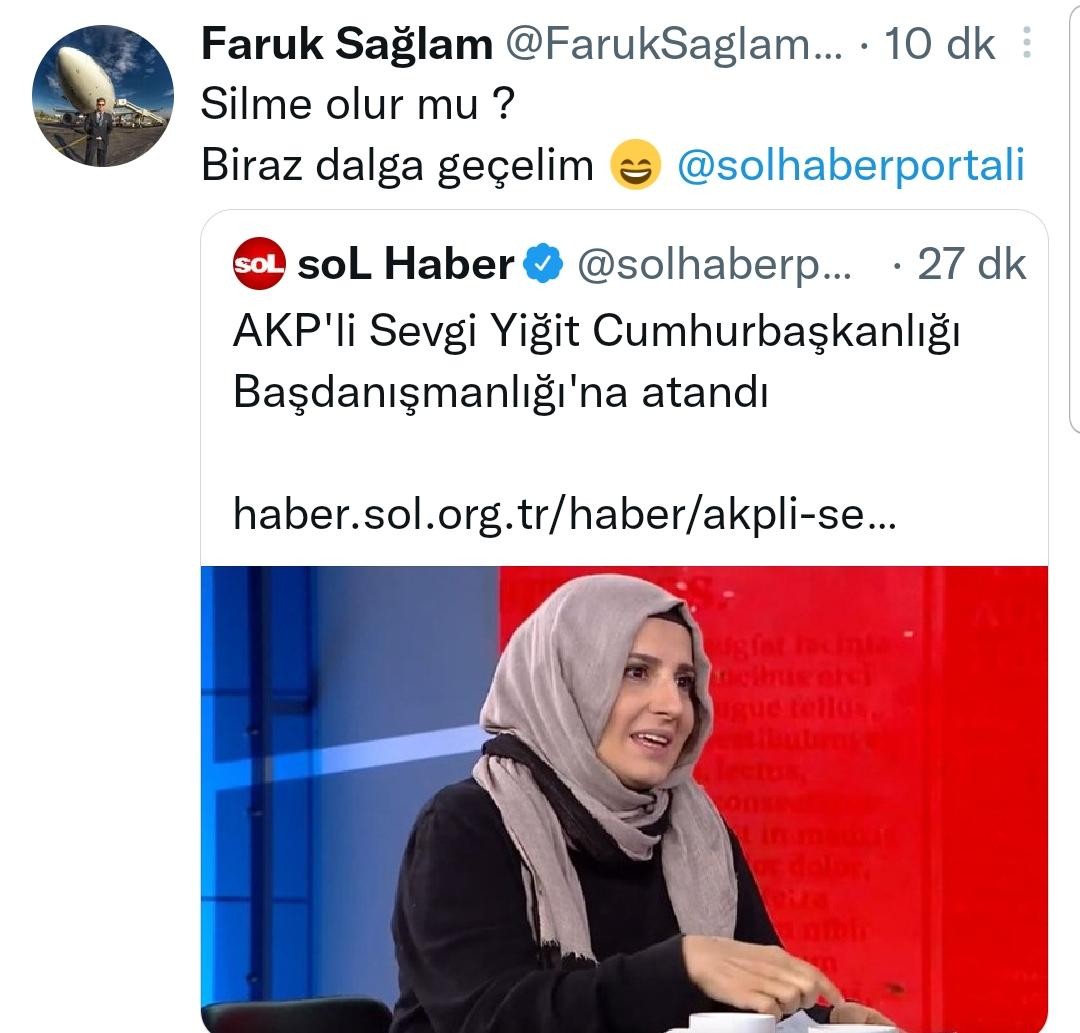Click 'Başdanışmanlığı'na atandı' text line
Screen dimensions: 1080x1033
click(500, 393)
